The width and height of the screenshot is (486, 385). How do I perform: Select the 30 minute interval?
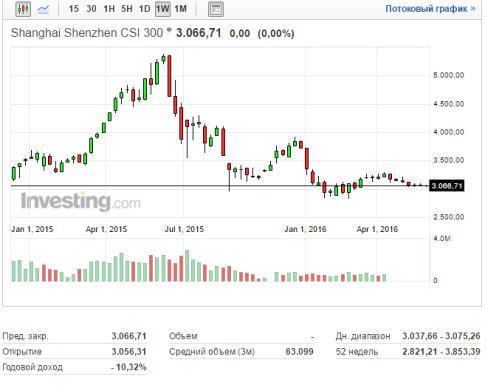pos(91,9)
